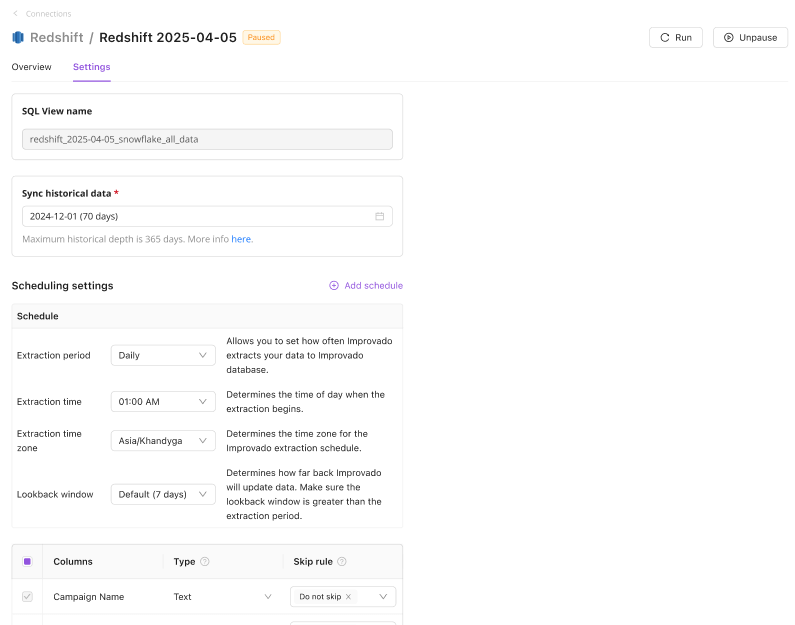Toggle the select-all columns checkbox
Screen dimensions: 795x625
27,562
